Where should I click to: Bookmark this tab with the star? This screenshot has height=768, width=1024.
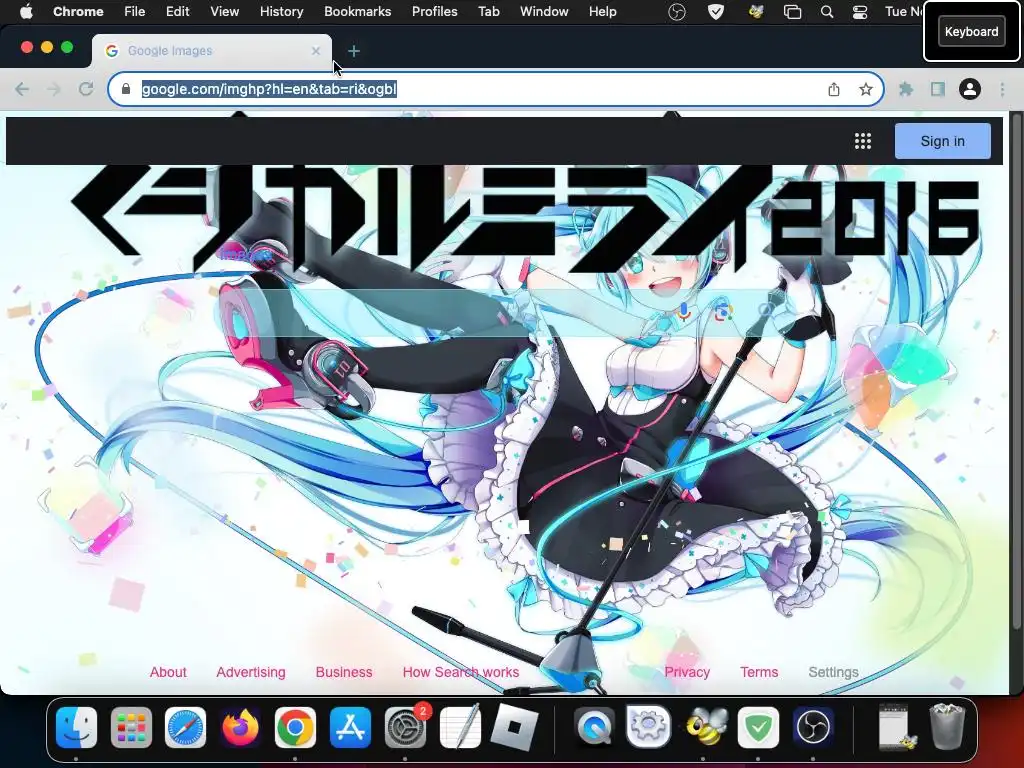point(866,89)
